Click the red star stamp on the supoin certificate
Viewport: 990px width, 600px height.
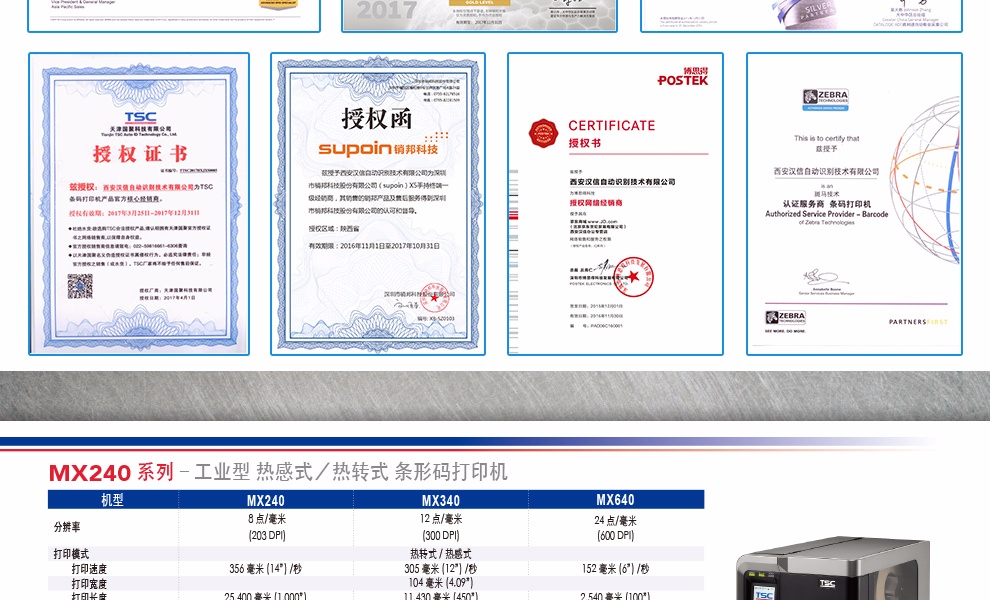[x=434, y=297]
